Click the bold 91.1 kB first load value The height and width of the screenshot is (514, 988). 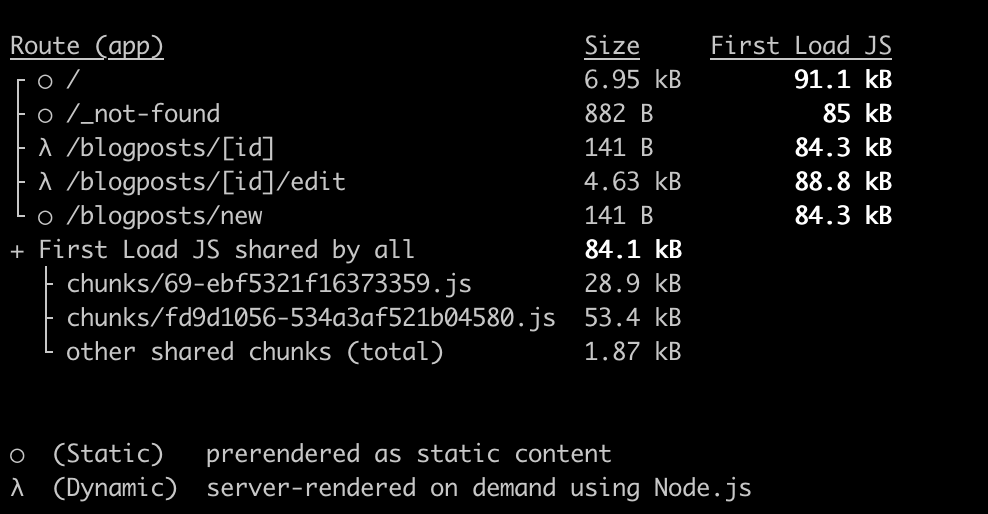pyautogui.click(x=843, y=80)
